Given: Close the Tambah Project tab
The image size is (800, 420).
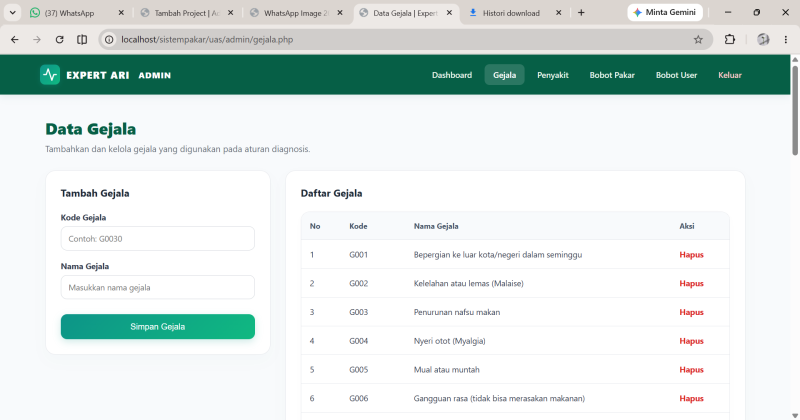Looking at the screenshot, I should (231, 13).
